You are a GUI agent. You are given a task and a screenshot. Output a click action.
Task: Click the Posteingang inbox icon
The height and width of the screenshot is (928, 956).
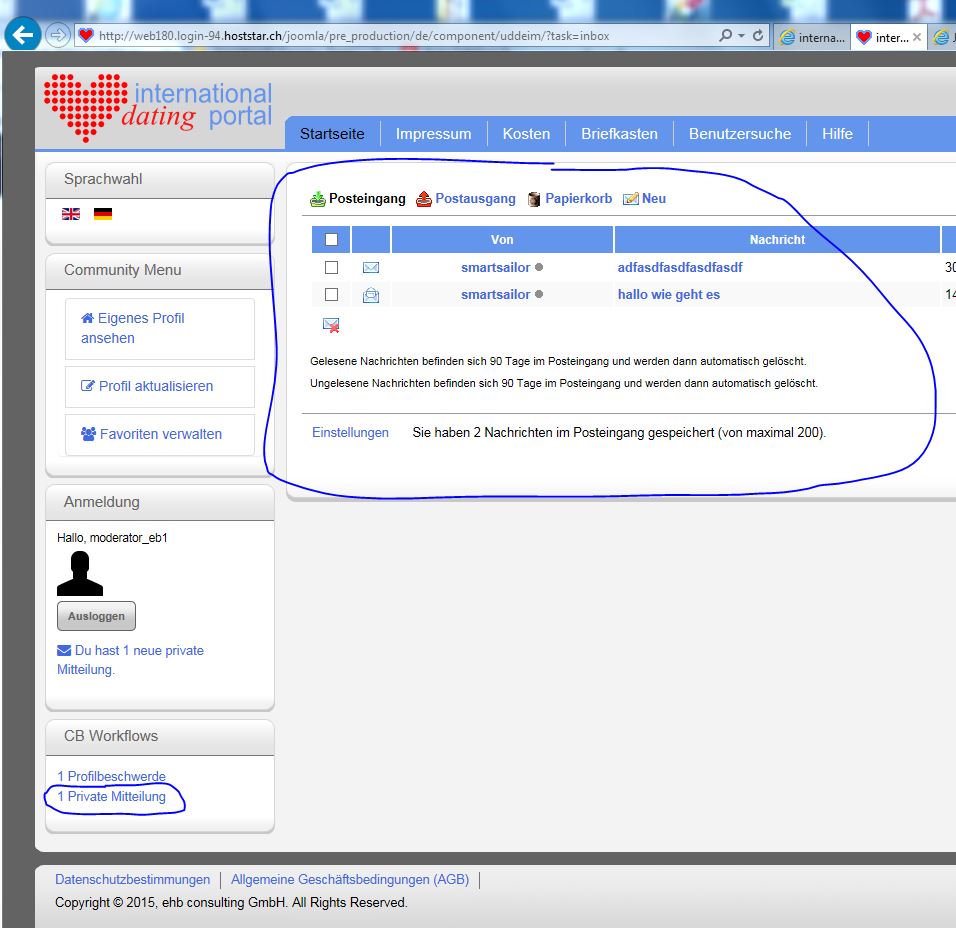coord(318,199)
